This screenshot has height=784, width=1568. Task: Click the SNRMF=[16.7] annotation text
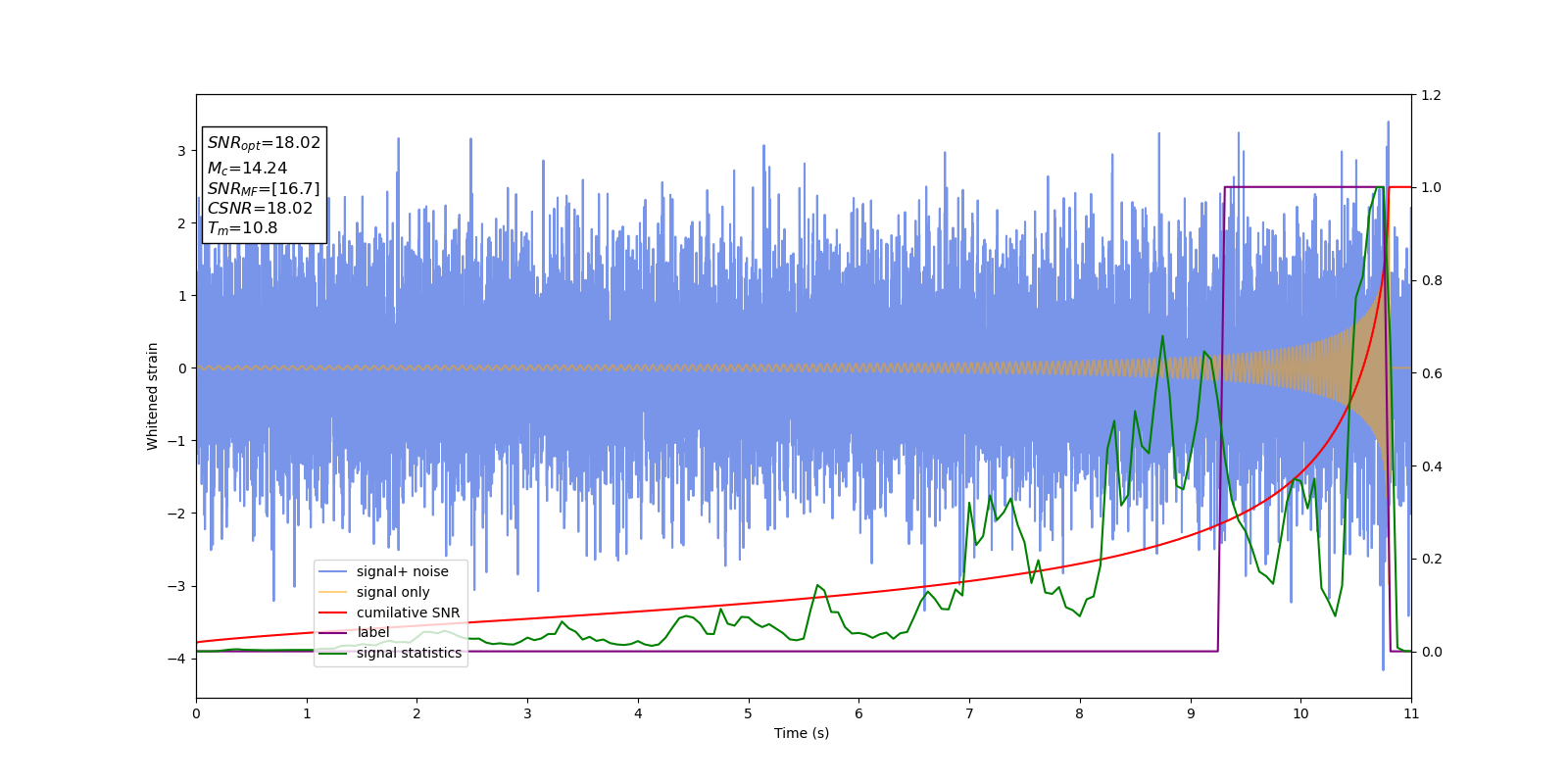tap(264, 189)
